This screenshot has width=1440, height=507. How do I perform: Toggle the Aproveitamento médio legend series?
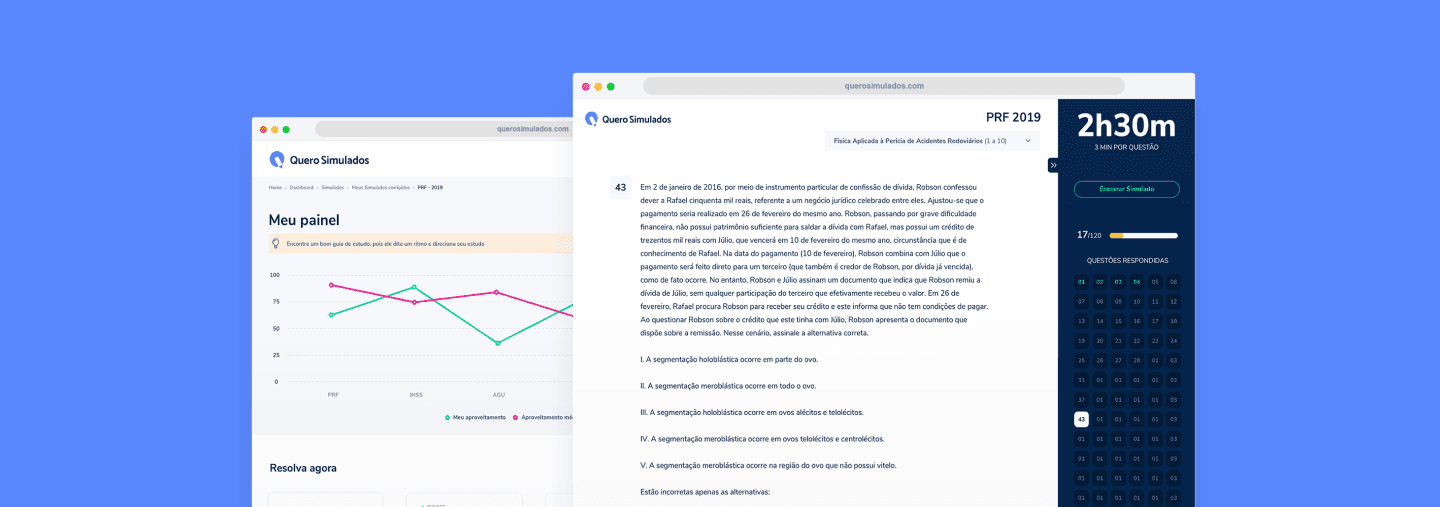543,417
